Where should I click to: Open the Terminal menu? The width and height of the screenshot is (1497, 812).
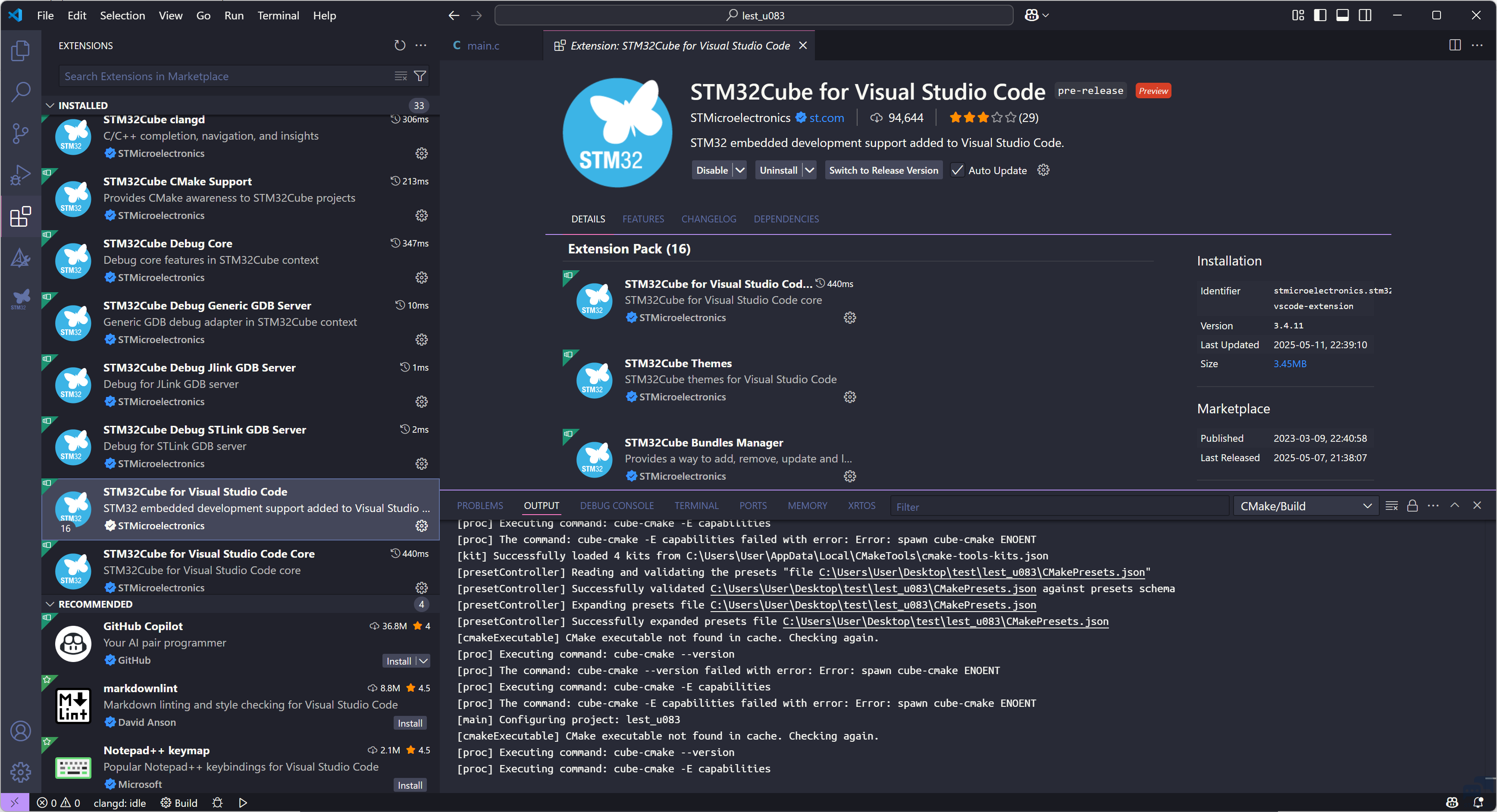click(279, 16)
